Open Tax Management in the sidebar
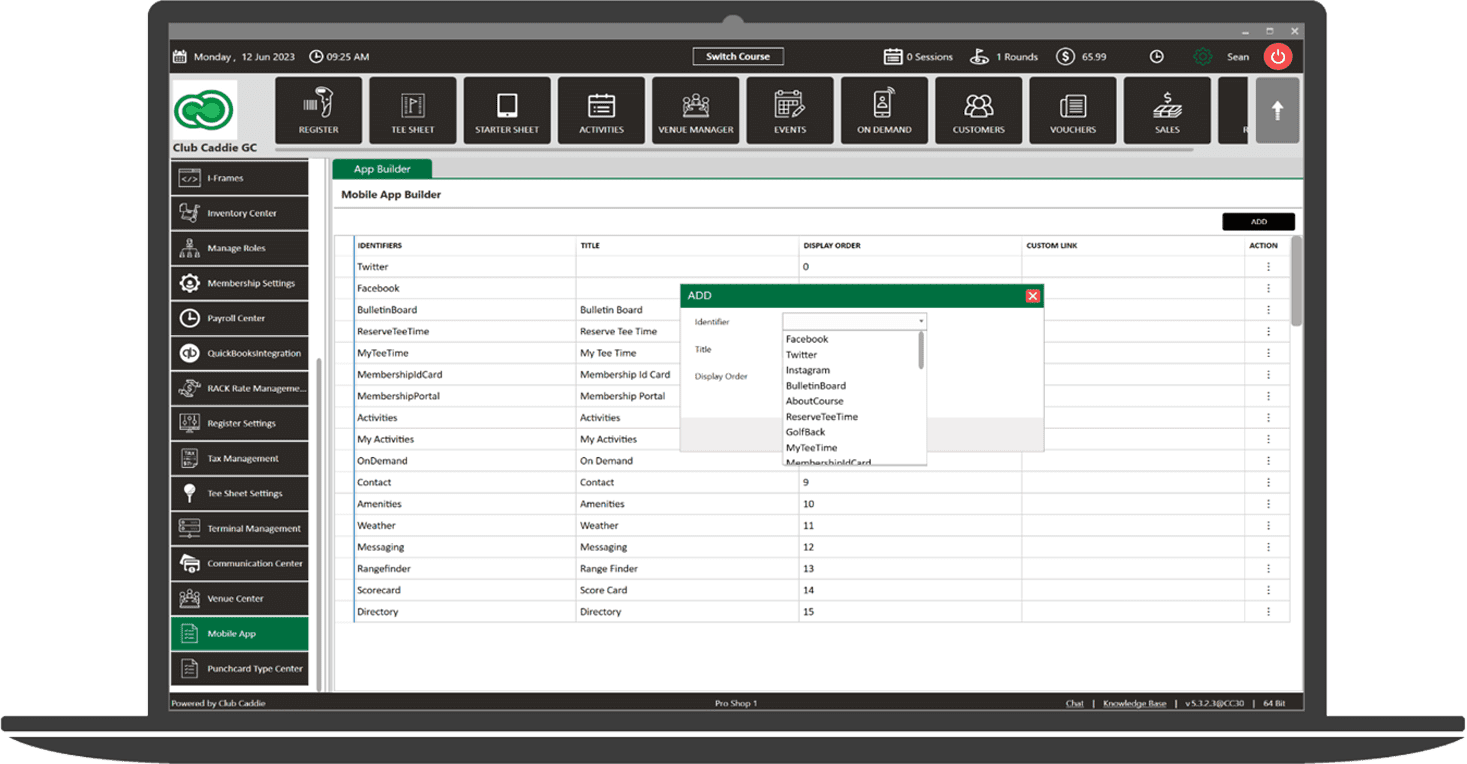 pyautogui.click(x=239, y=458)
